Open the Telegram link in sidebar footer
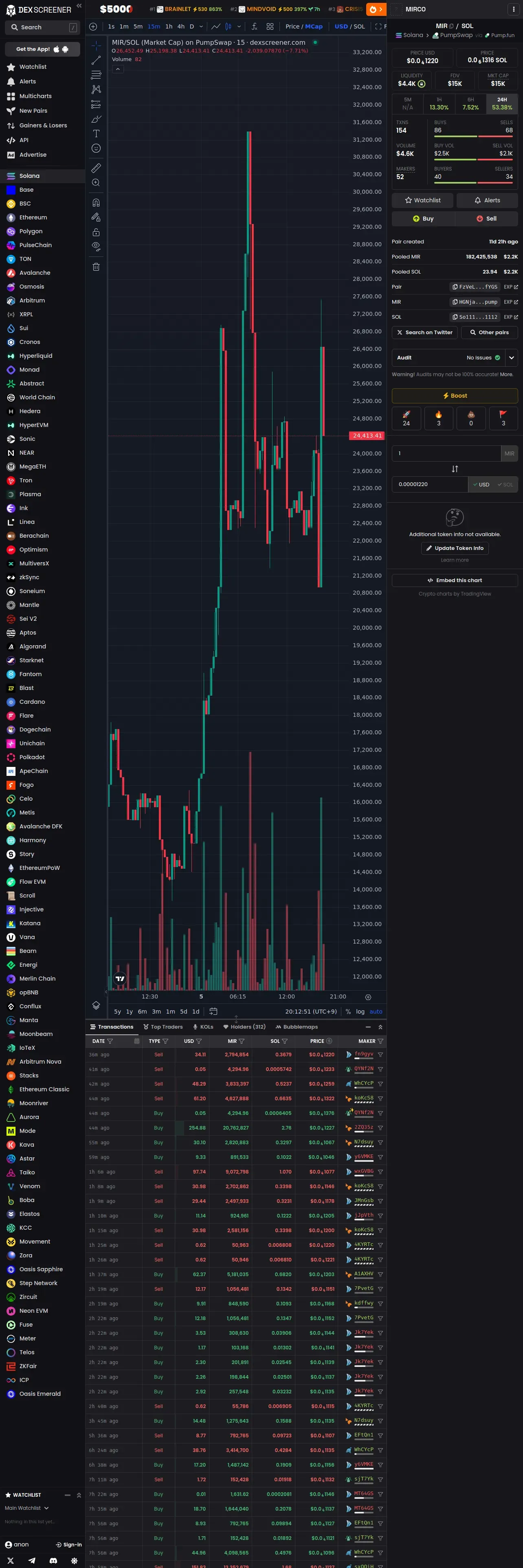 [32, 1561]
